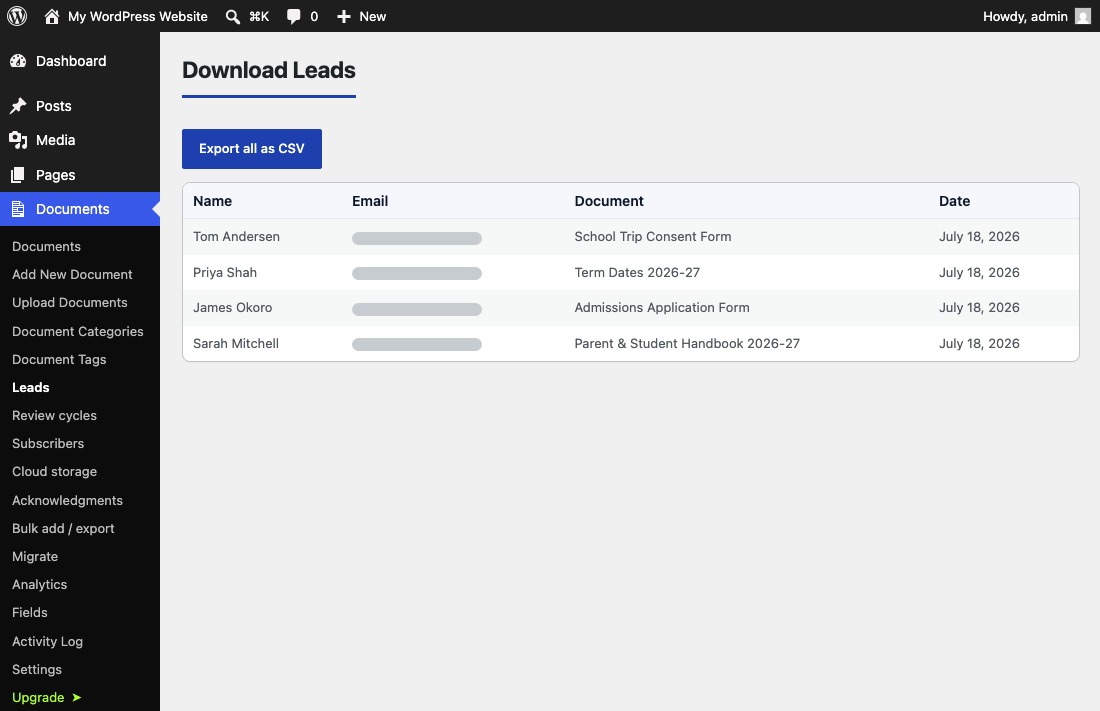The height and width of the screenshot is (711, 1100).
Task: Click the home icon beside site name
Action: [x=51, y=16]
